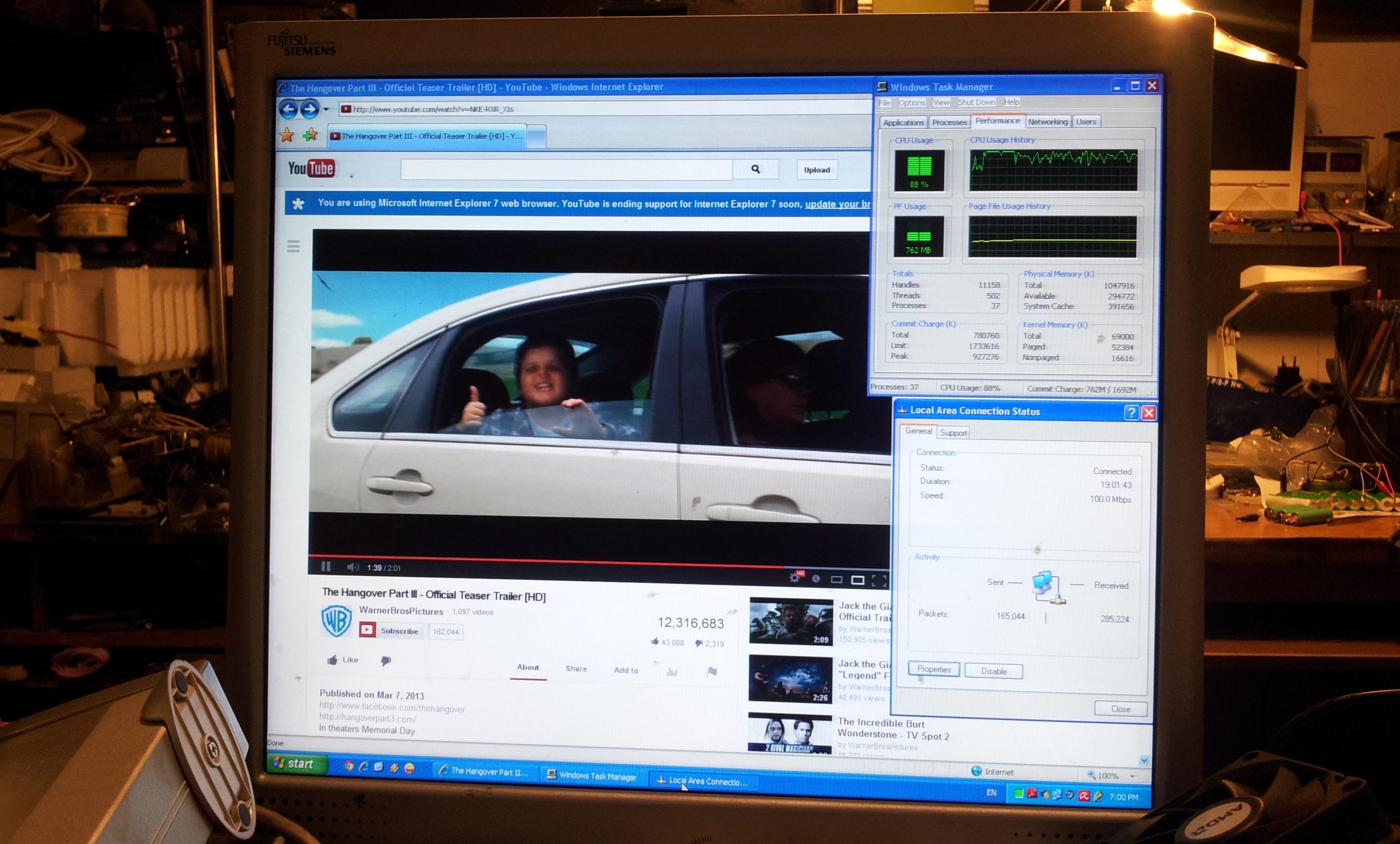
Task: Open the YouTube Upload button
Action: (x=817, y=170)
